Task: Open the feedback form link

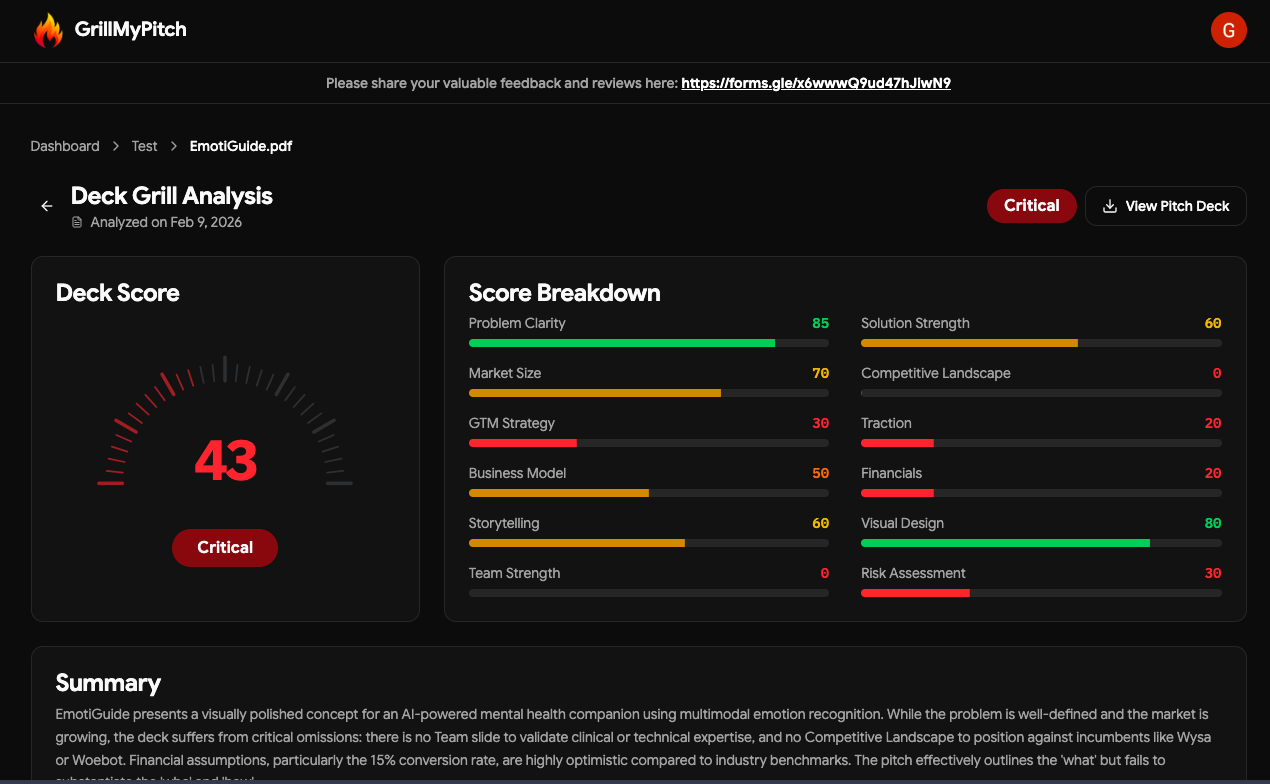Action: click(x=816, y=83)
